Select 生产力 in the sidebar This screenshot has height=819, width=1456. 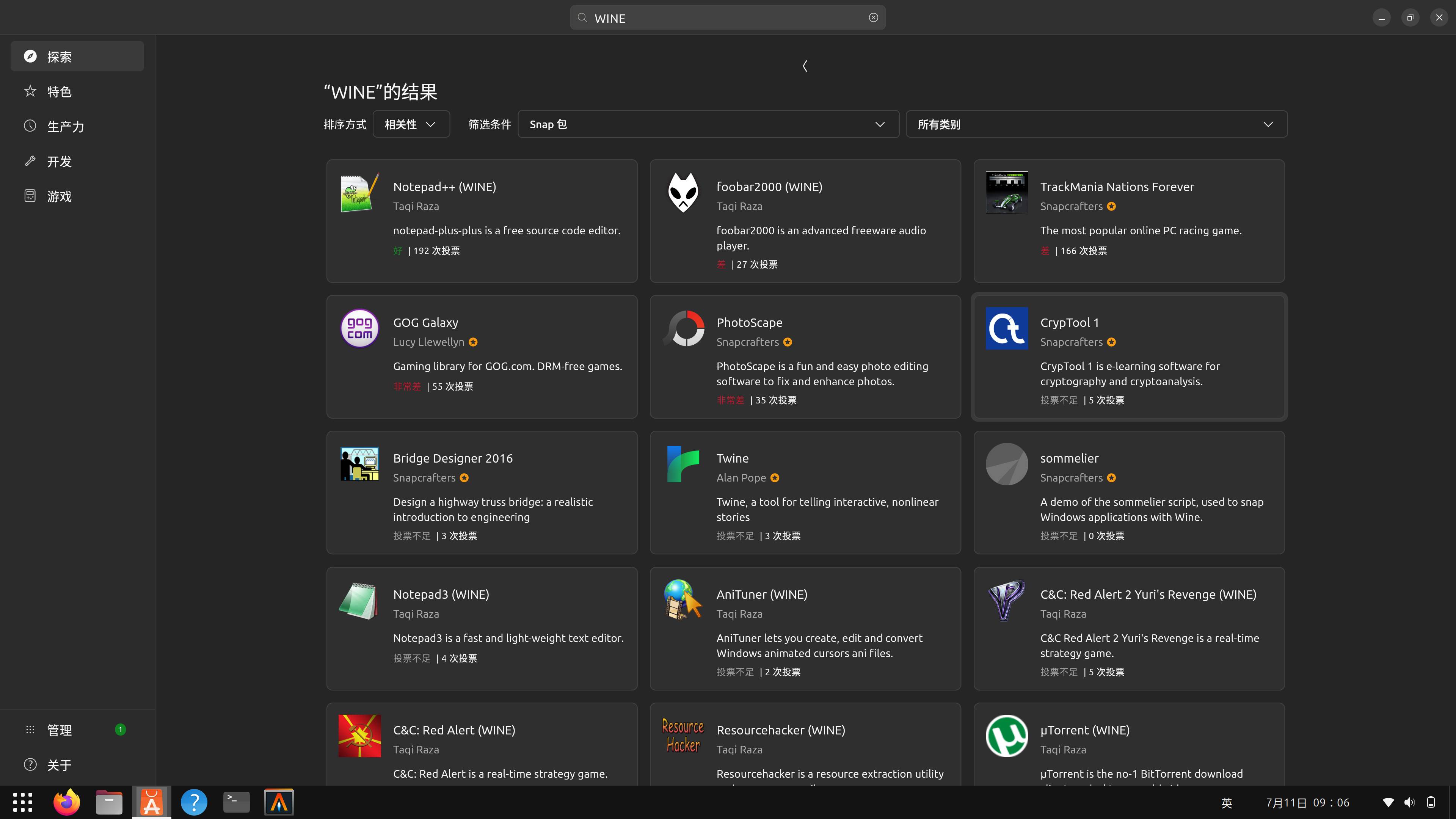coord(77,126)
